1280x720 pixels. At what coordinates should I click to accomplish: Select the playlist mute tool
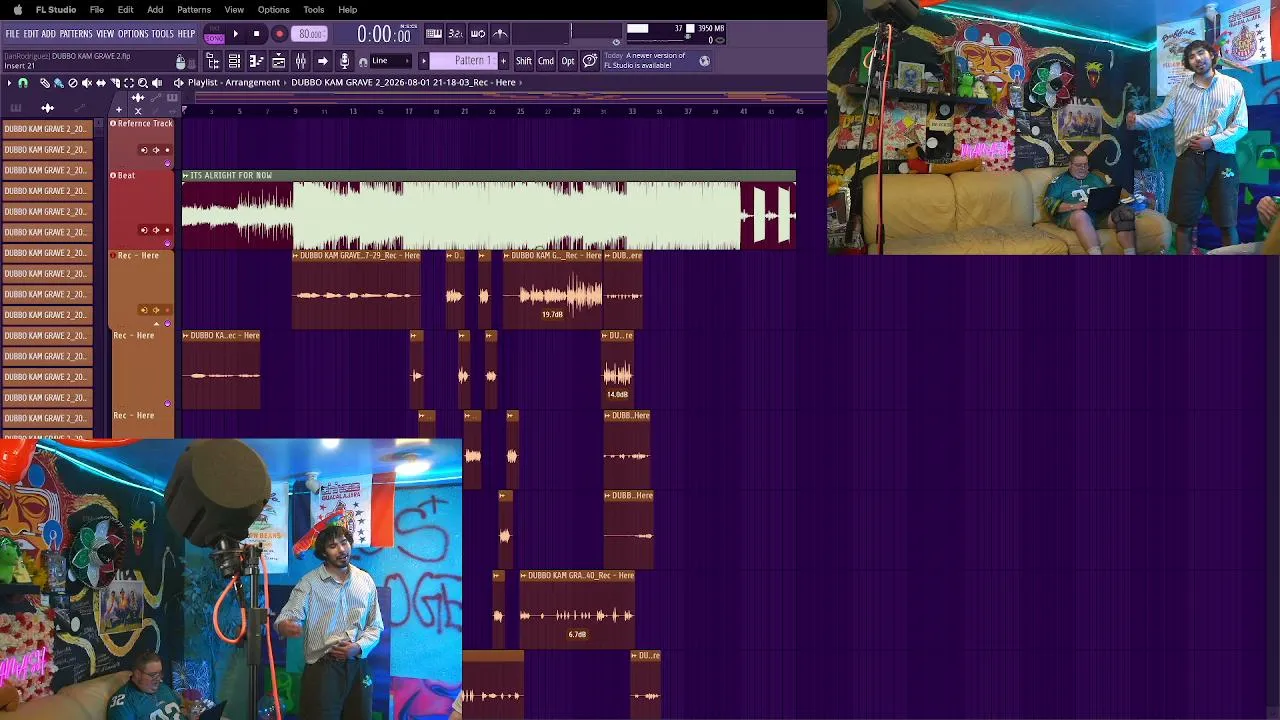pos(87,83)
